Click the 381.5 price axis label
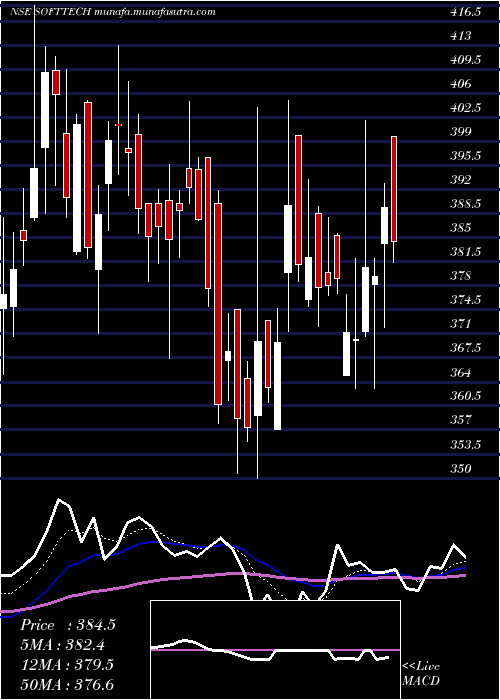This screenshot has width=500, height=700. pos(465,252)
